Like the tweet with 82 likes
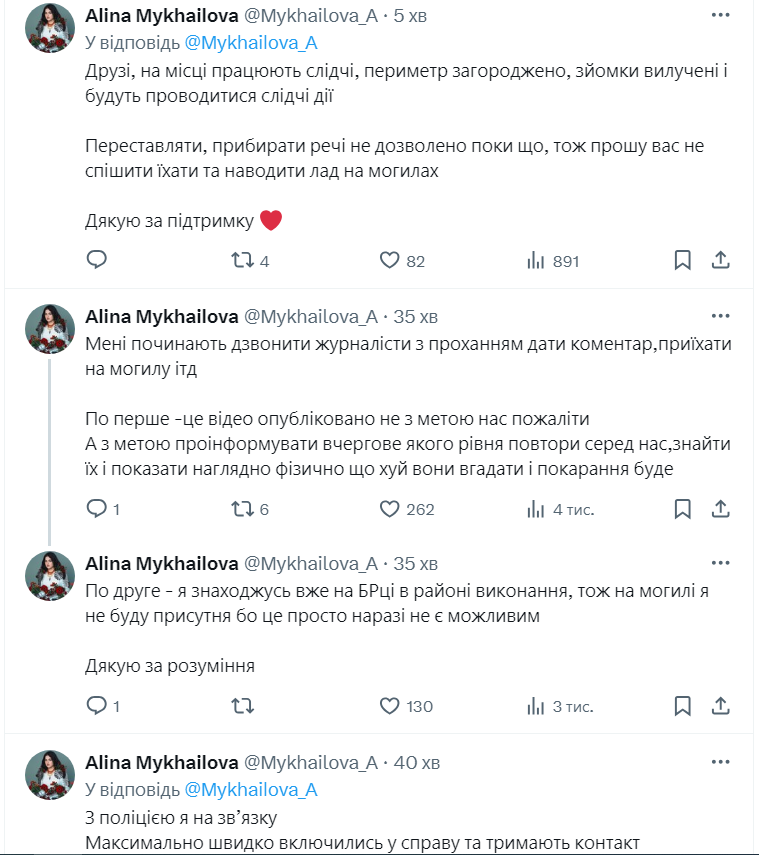The height and width of the screenshot is (855, 759). (389, 260)
